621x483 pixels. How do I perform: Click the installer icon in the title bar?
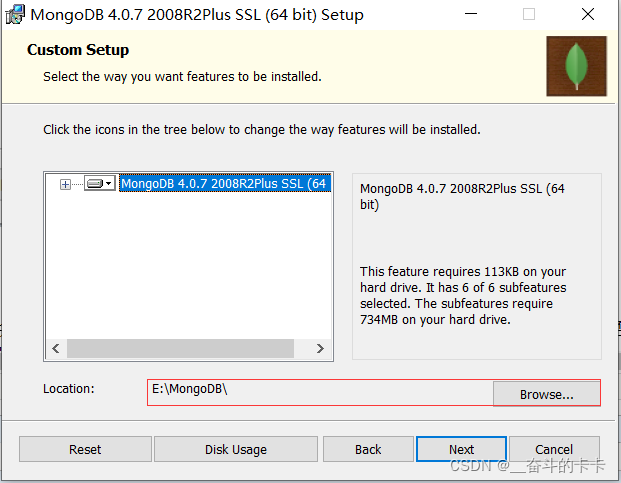coord(15,15)
